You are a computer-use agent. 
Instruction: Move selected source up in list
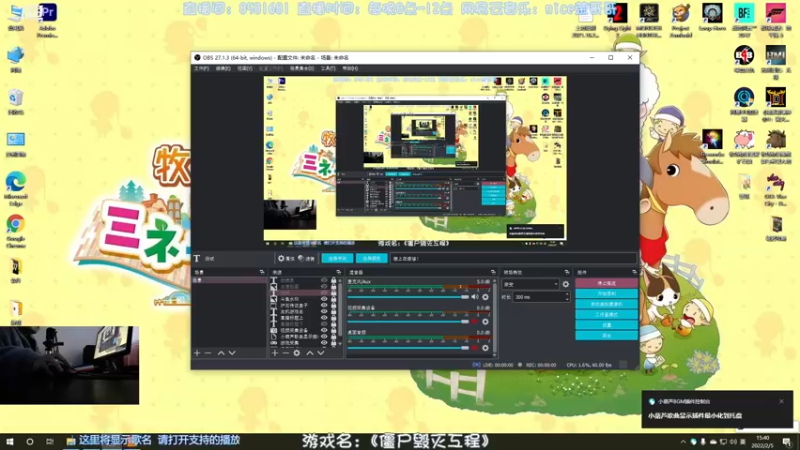[310, 353]
